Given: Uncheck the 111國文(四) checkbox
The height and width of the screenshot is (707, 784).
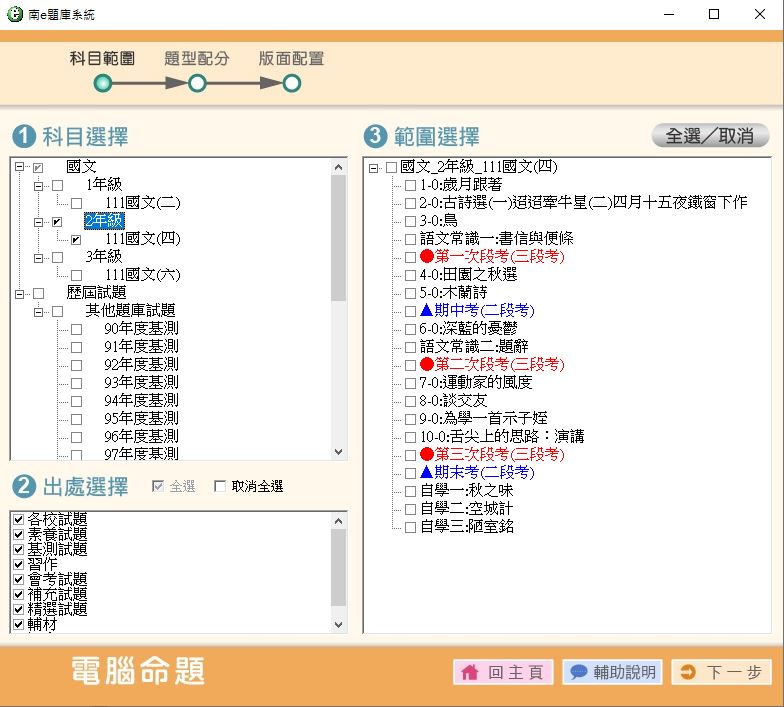Looking at the screenshot, I should 76,240.
